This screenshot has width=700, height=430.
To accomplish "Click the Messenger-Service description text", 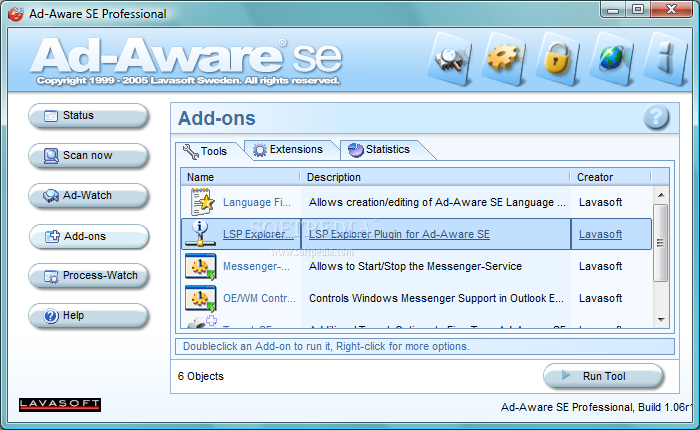I will coord(415,266).
